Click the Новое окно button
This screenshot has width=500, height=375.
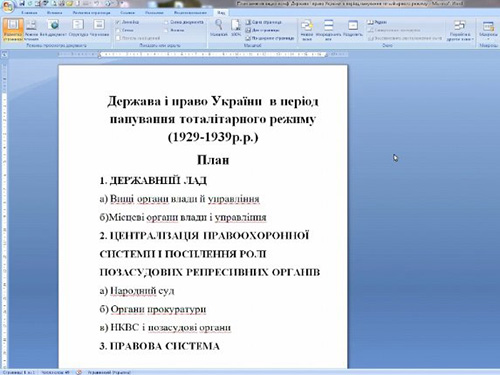coord(307,30)
